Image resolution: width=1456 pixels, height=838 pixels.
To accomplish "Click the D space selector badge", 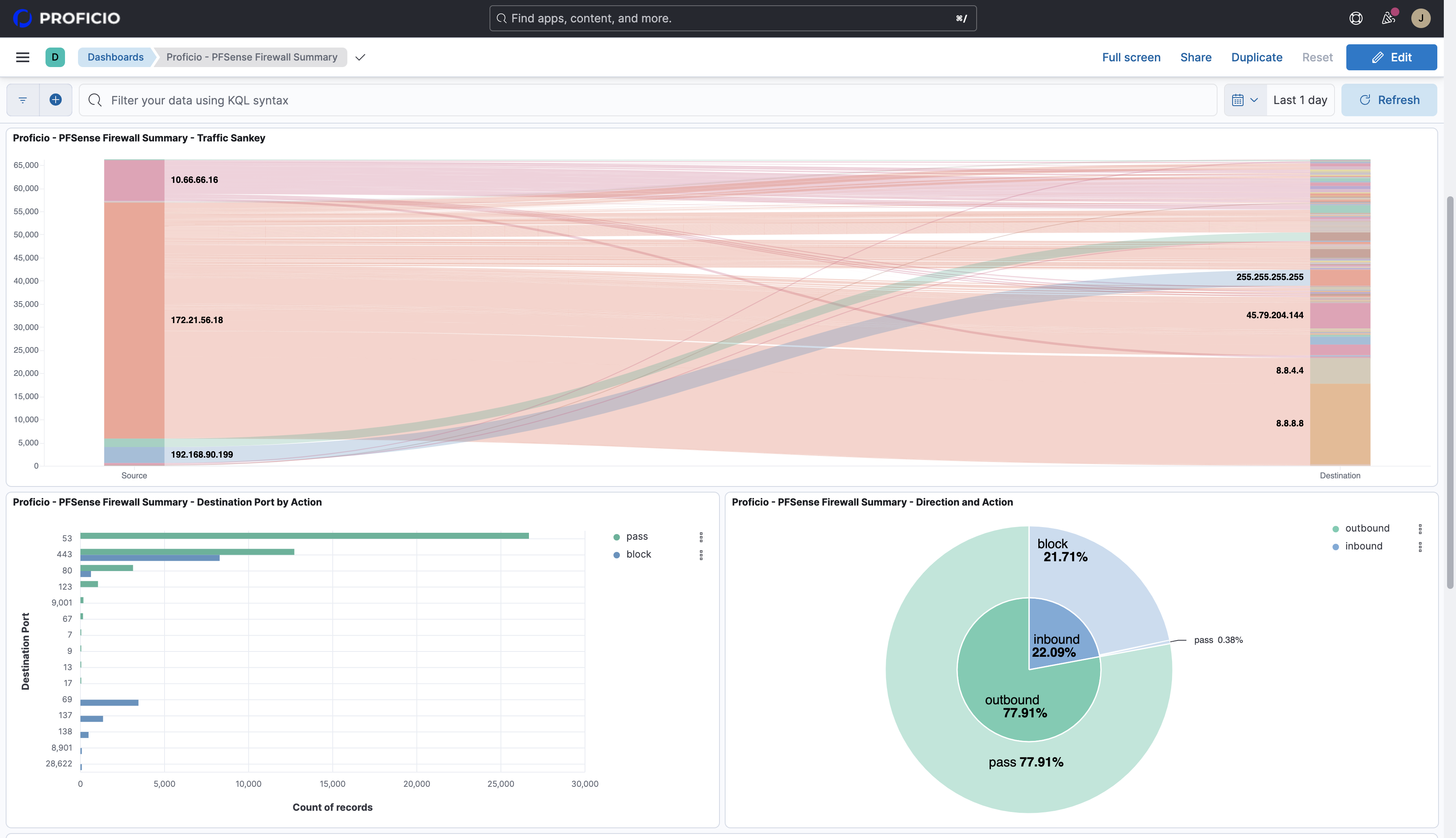I will click(55, 57).
